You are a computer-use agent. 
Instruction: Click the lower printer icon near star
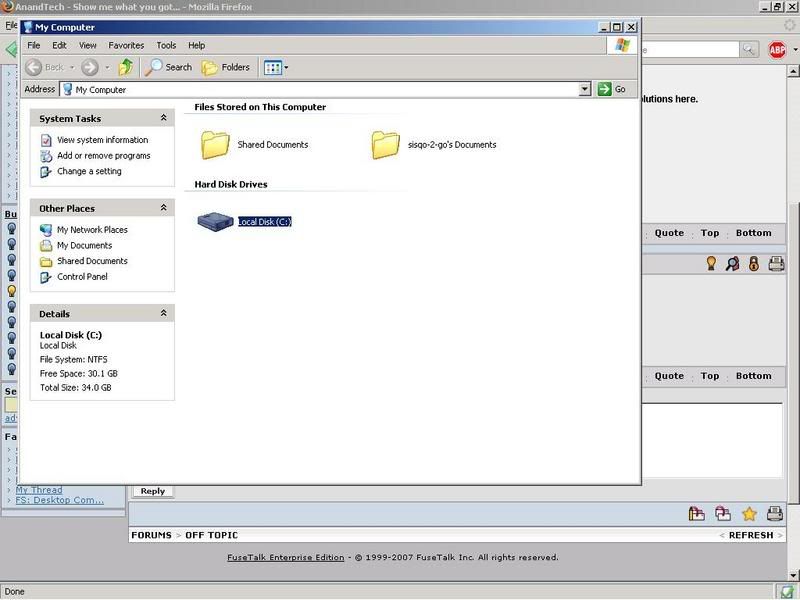tap(774, 514)
